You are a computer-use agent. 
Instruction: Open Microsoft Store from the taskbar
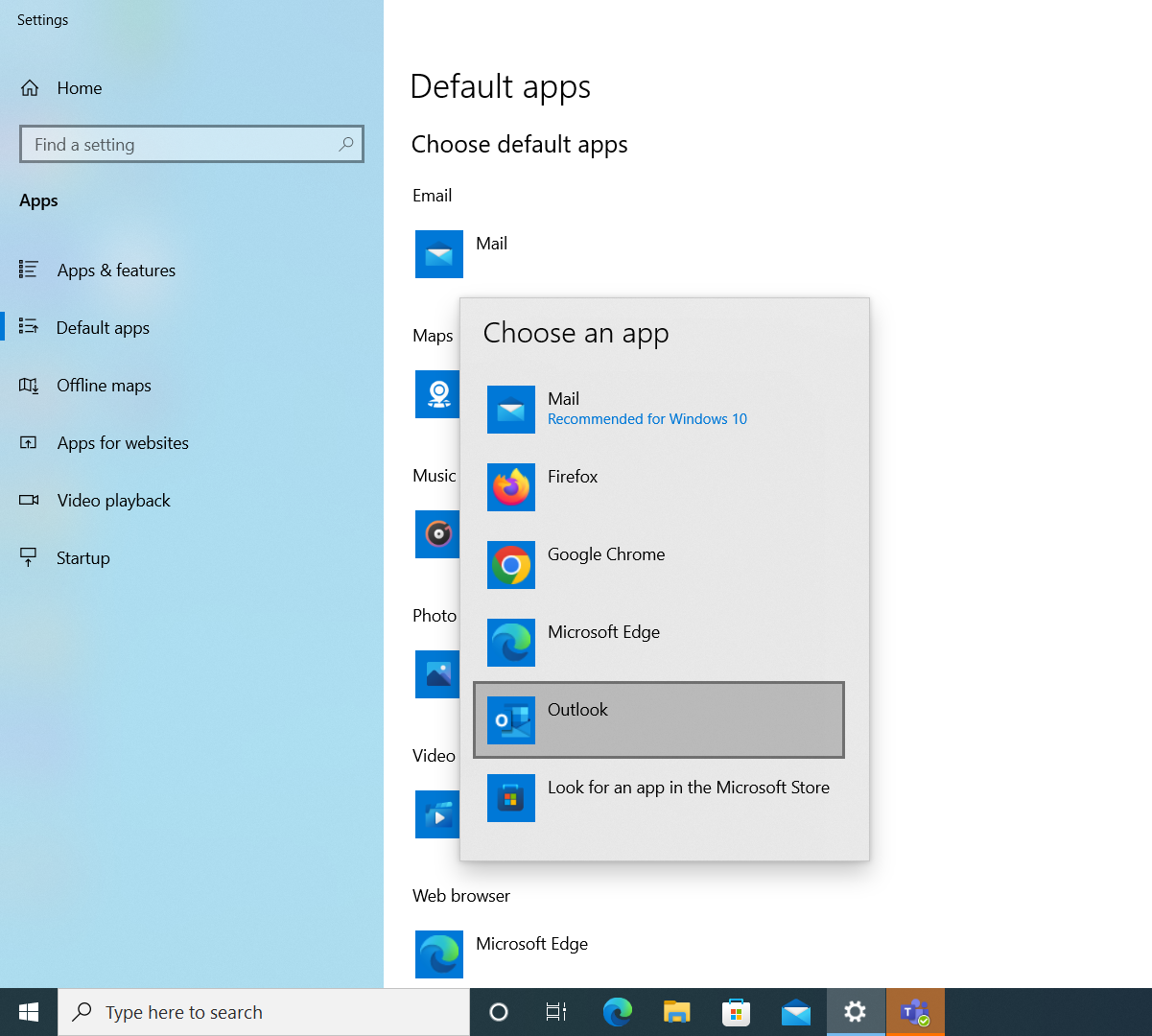tap(737, 1012)
